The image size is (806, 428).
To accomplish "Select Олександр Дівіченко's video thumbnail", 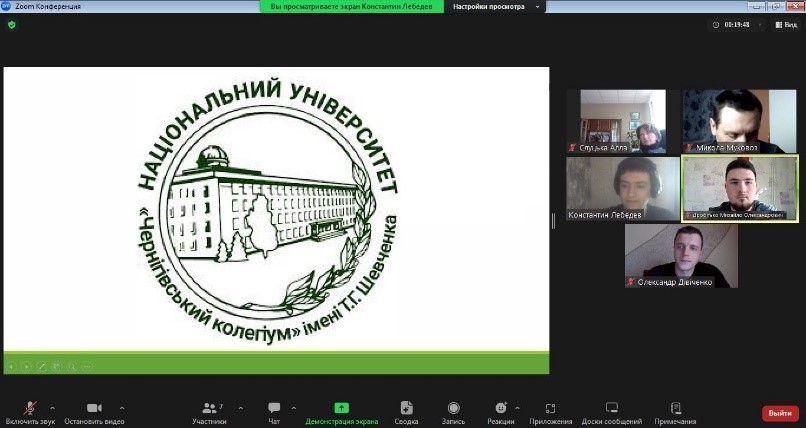I will (681, 255).
